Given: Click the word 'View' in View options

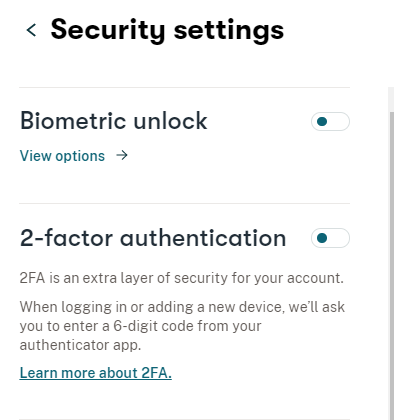Looking at the screenshot, I should coord(36,156).
